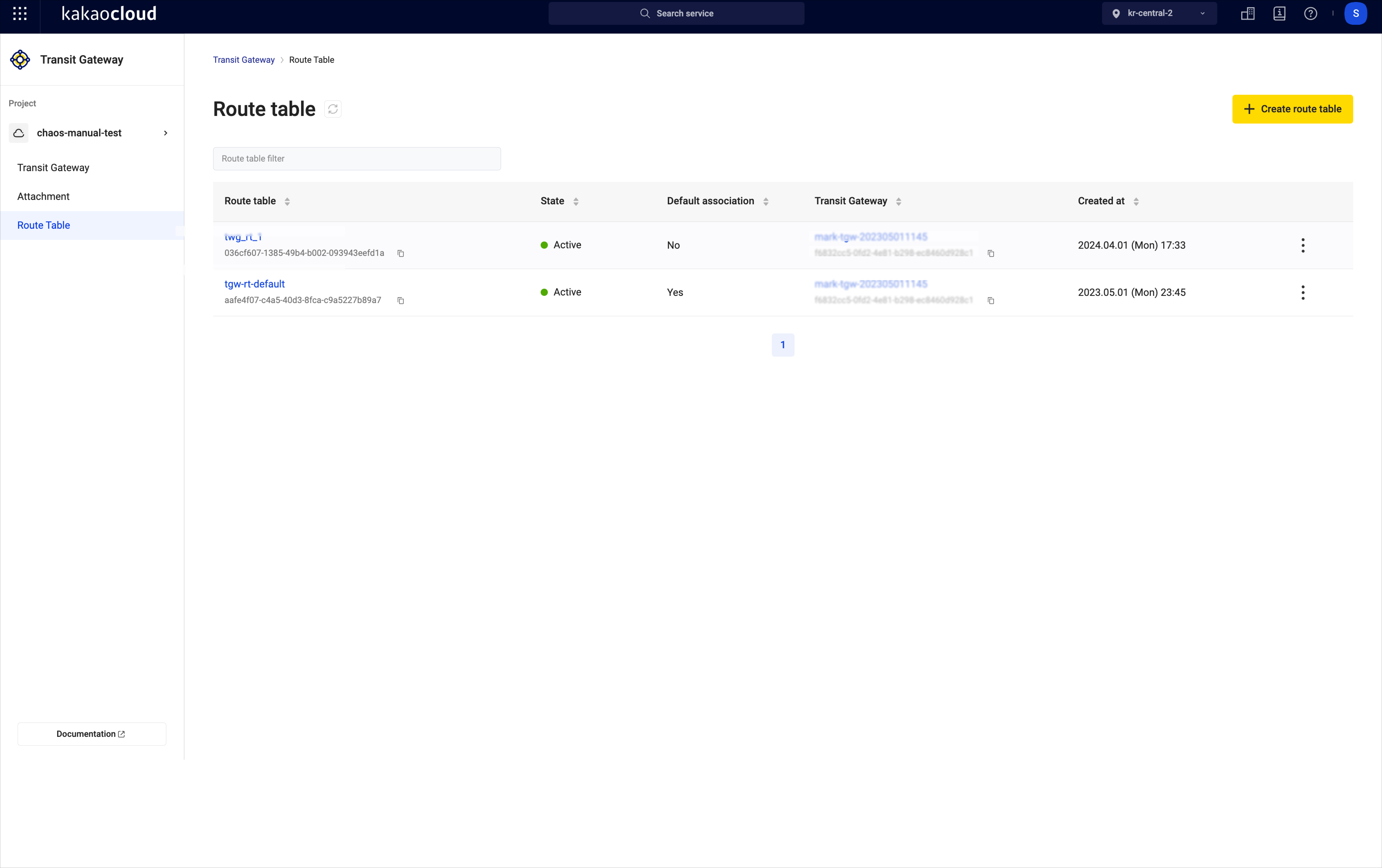Copy ID 036cf607-1385-49b4-b002-093943eefd1a
Image resolution: width=1382 pixels, height=868 pixels.
click(x=401, y=253)
